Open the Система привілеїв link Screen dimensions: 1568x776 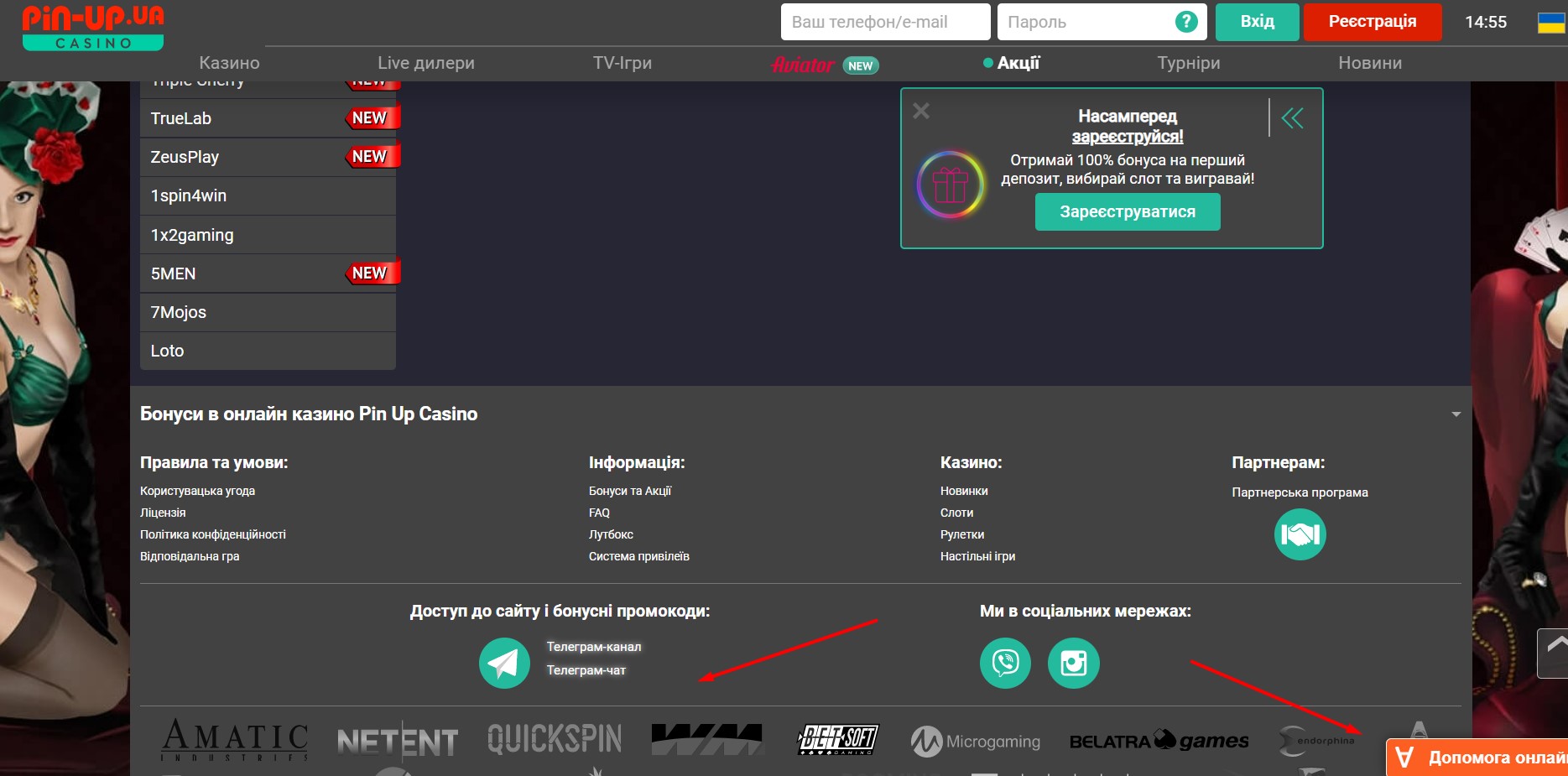[x=639, y=556]
